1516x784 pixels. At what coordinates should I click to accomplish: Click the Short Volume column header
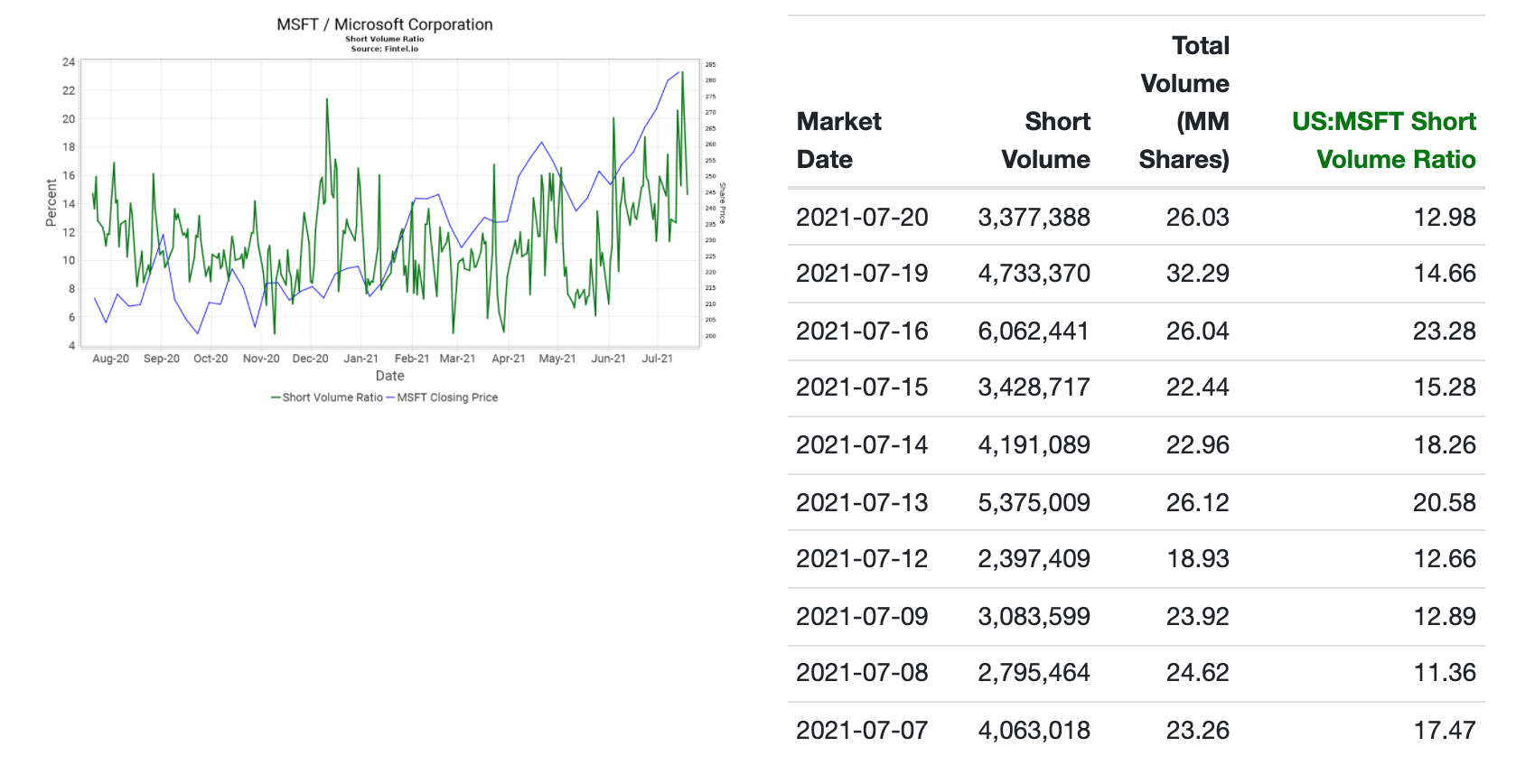click(x=1045, y=140)
